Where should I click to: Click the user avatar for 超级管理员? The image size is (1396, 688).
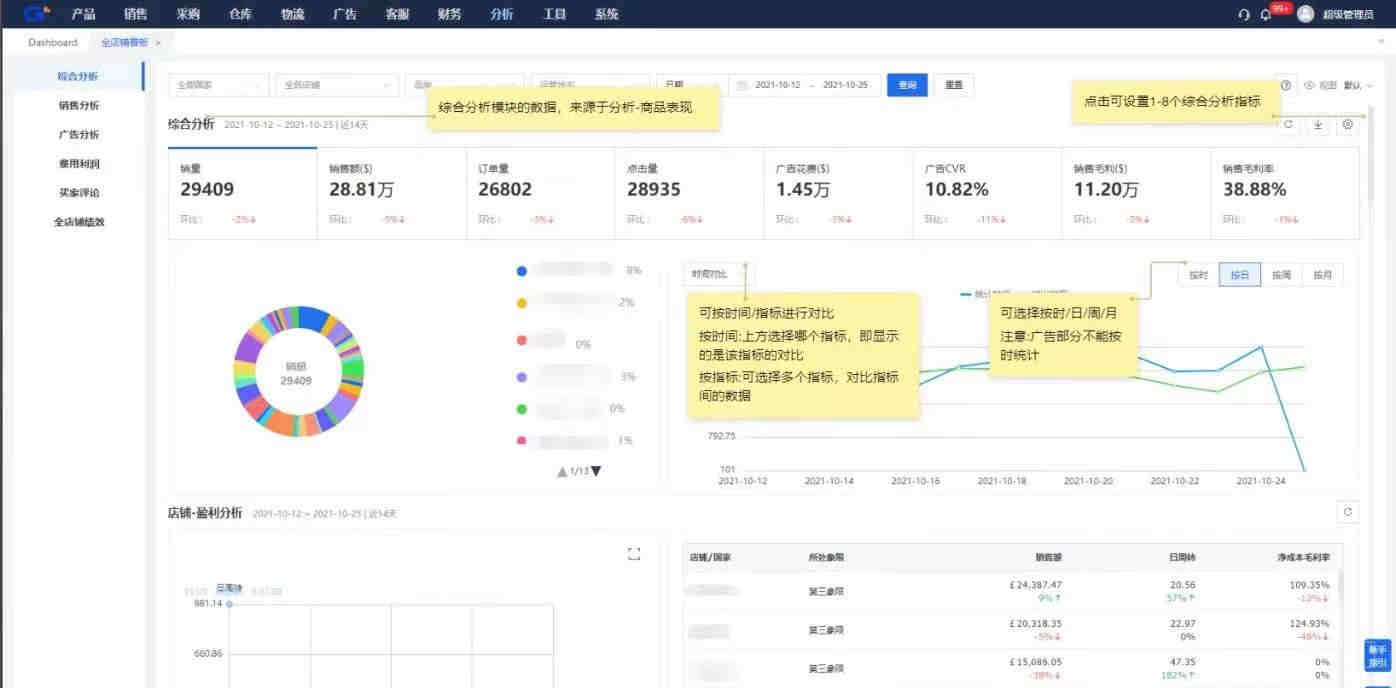(x=1305, y=14)
